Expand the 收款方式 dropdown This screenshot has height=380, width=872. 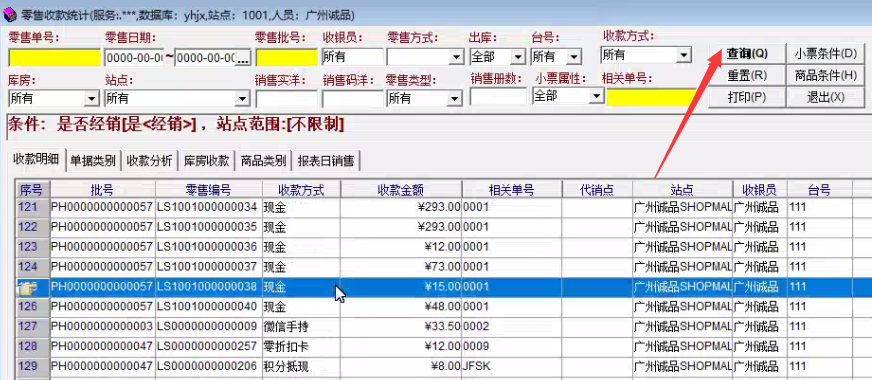pyautogui.click(x=684, y=55)
